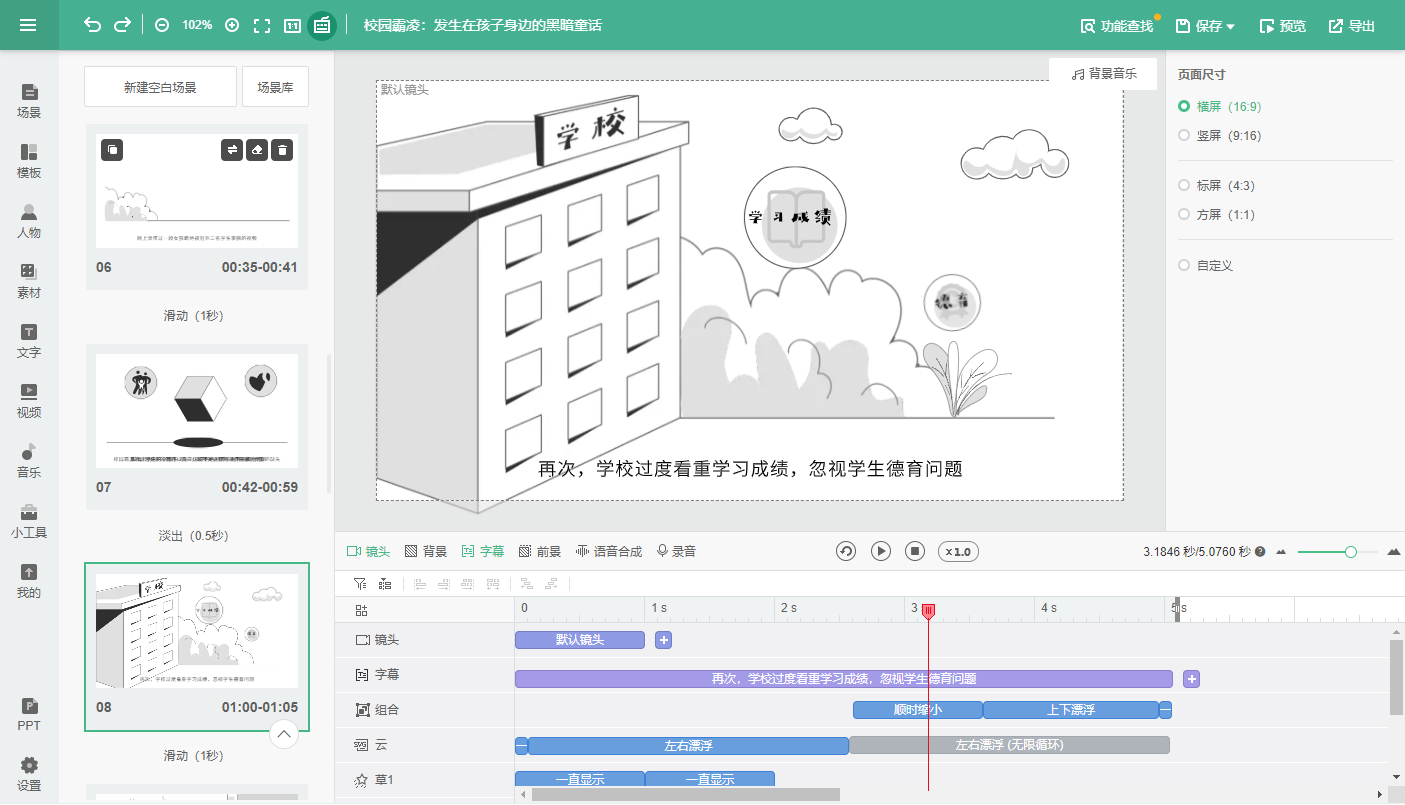
Task: Zoom in the canvas with plus icon
Action: [x=232, y=25]
